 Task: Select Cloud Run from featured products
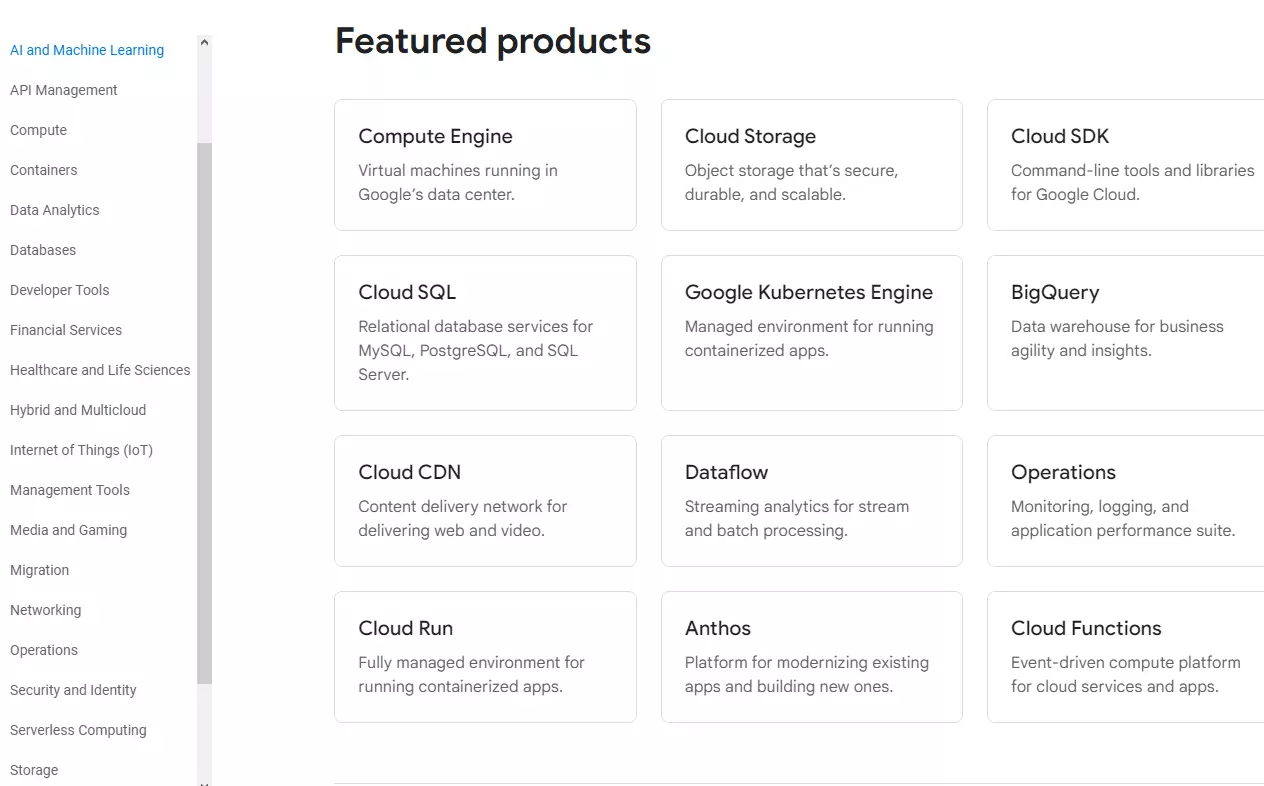click(485, 657)
